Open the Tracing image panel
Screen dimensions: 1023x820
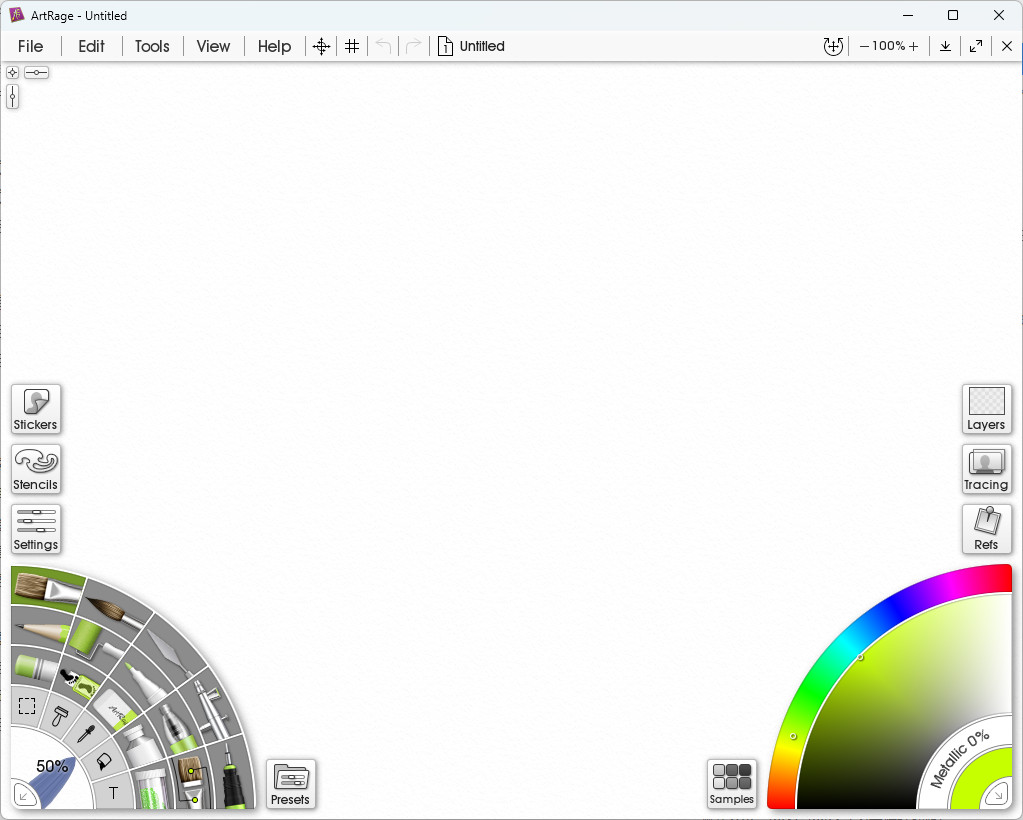click(986, 469)
